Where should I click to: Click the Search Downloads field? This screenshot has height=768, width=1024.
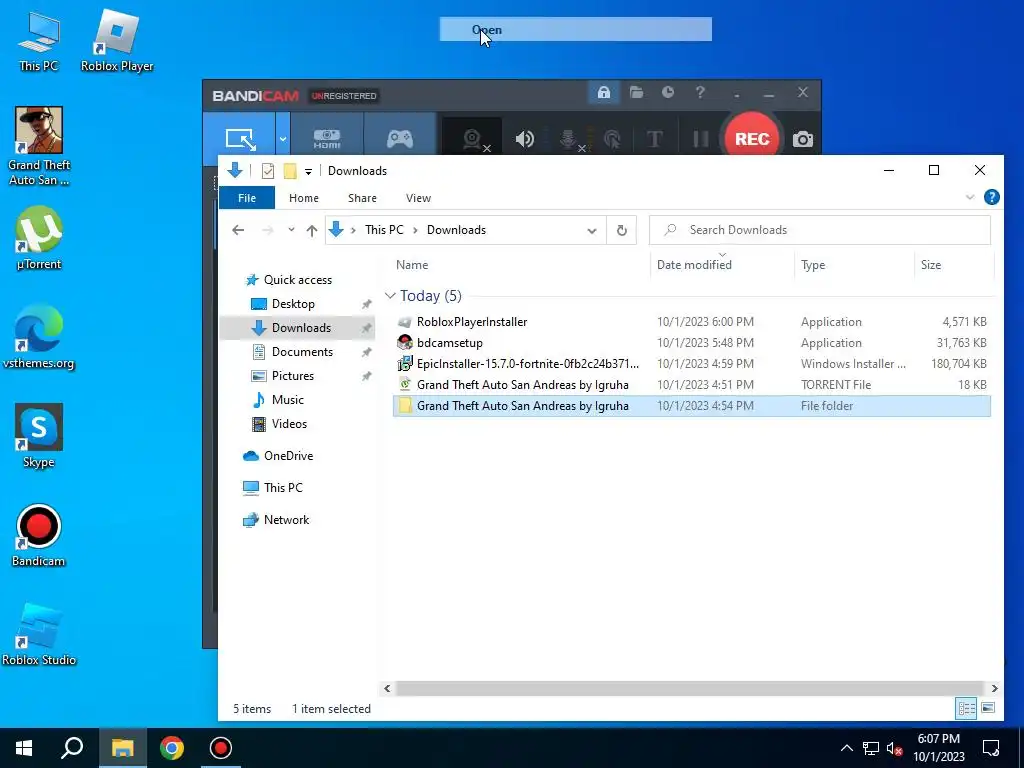820,230
